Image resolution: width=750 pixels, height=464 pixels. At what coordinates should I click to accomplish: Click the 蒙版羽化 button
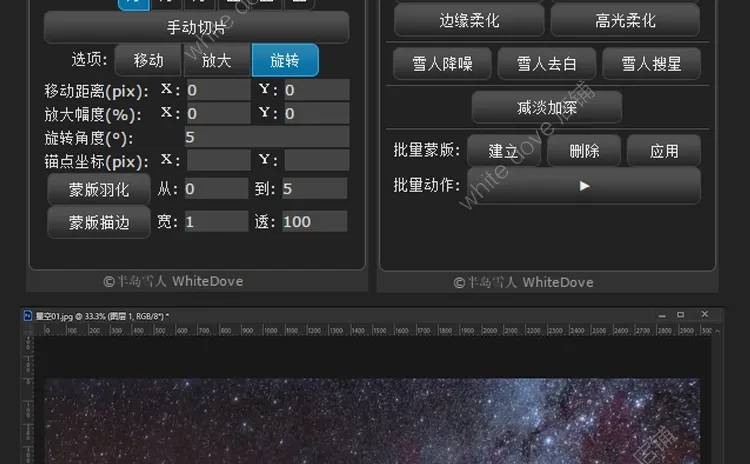99,189
